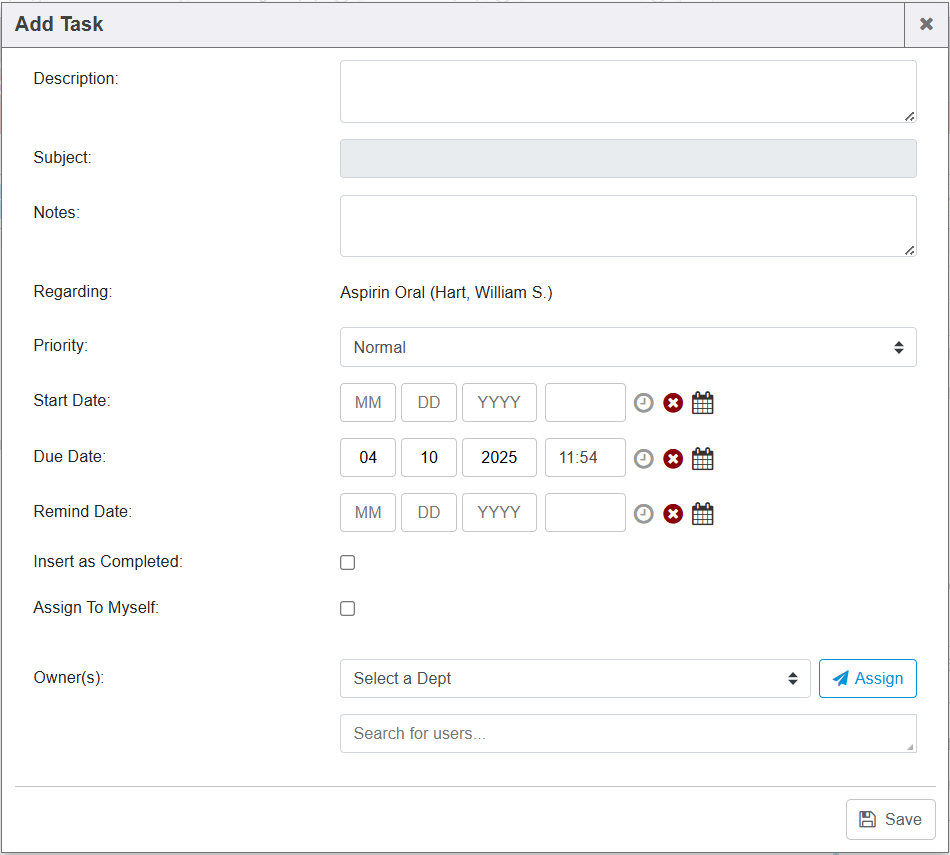Select the Due Date month field
Image resolution: width=950 pixels, height=855 pixels.
click(x=368, y=457)
